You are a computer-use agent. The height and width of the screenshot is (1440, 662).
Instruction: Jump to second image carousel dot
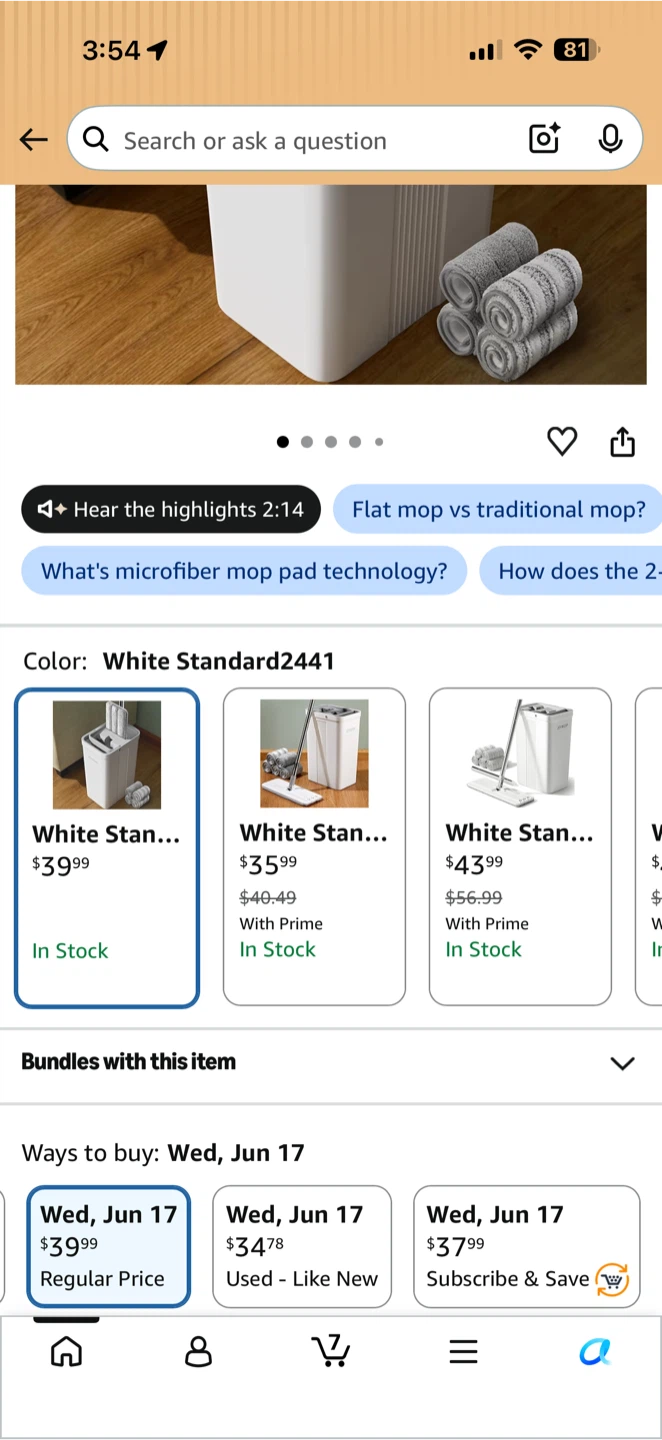[307, 442]
